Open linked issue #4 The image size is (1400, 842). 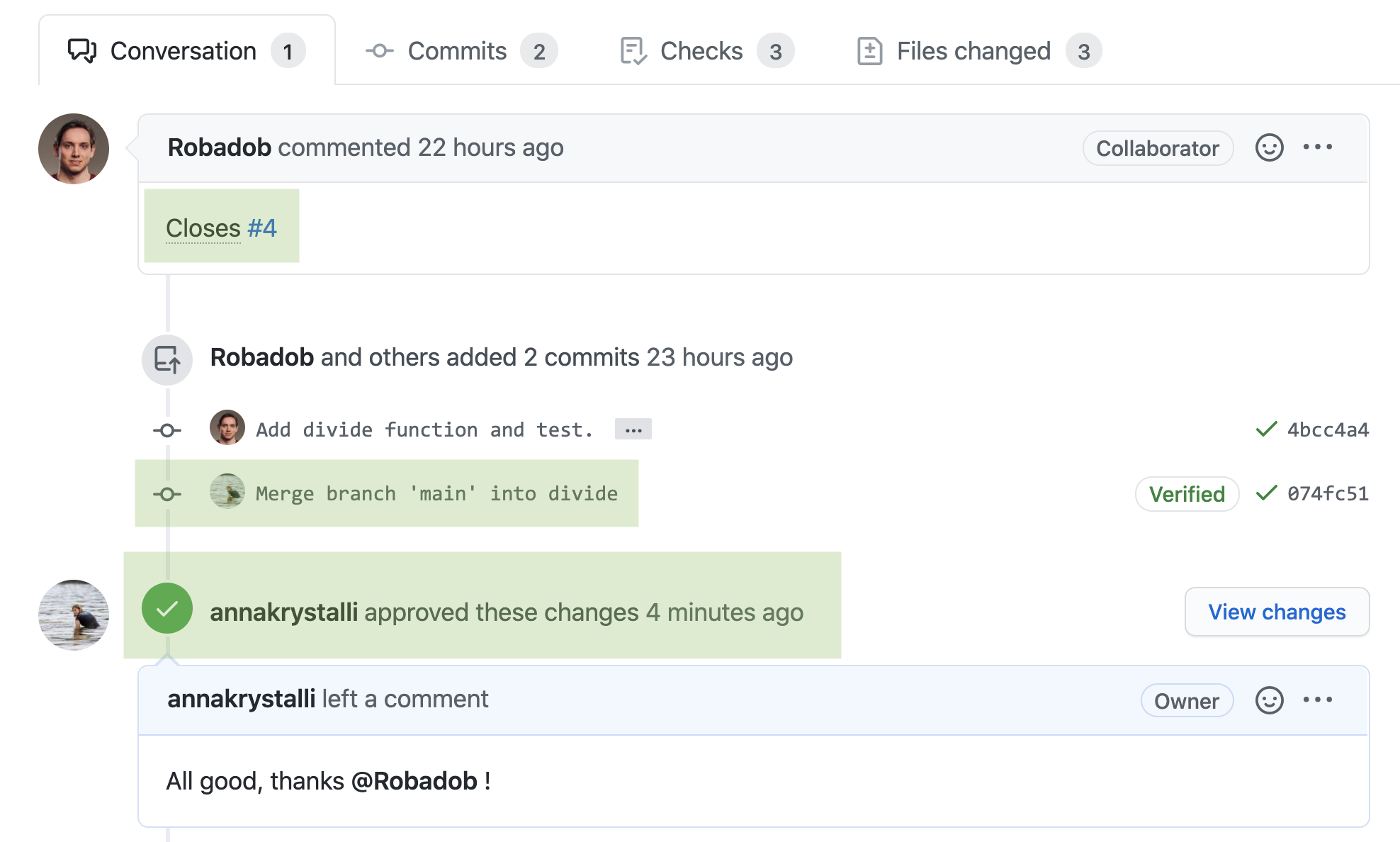tap(261, 228)
